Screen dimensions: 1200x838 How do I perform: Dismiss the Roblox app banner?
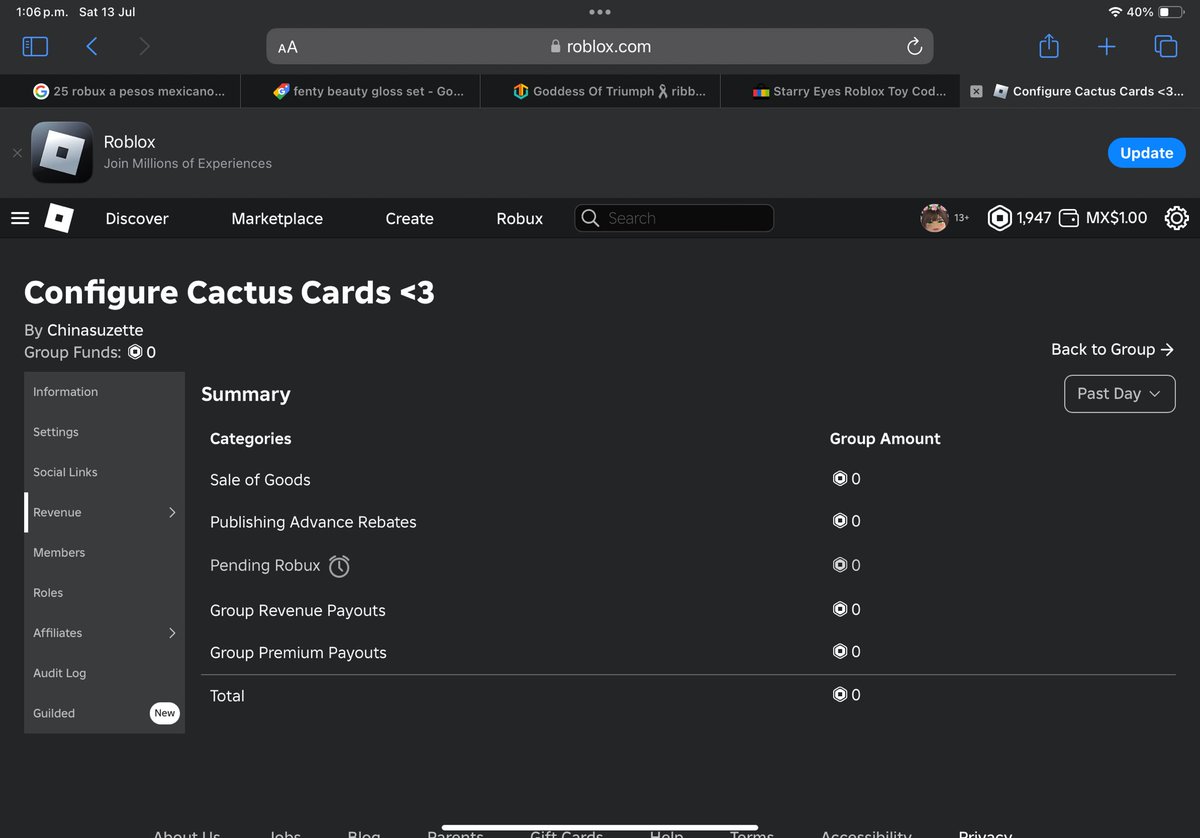pos(17,153)
